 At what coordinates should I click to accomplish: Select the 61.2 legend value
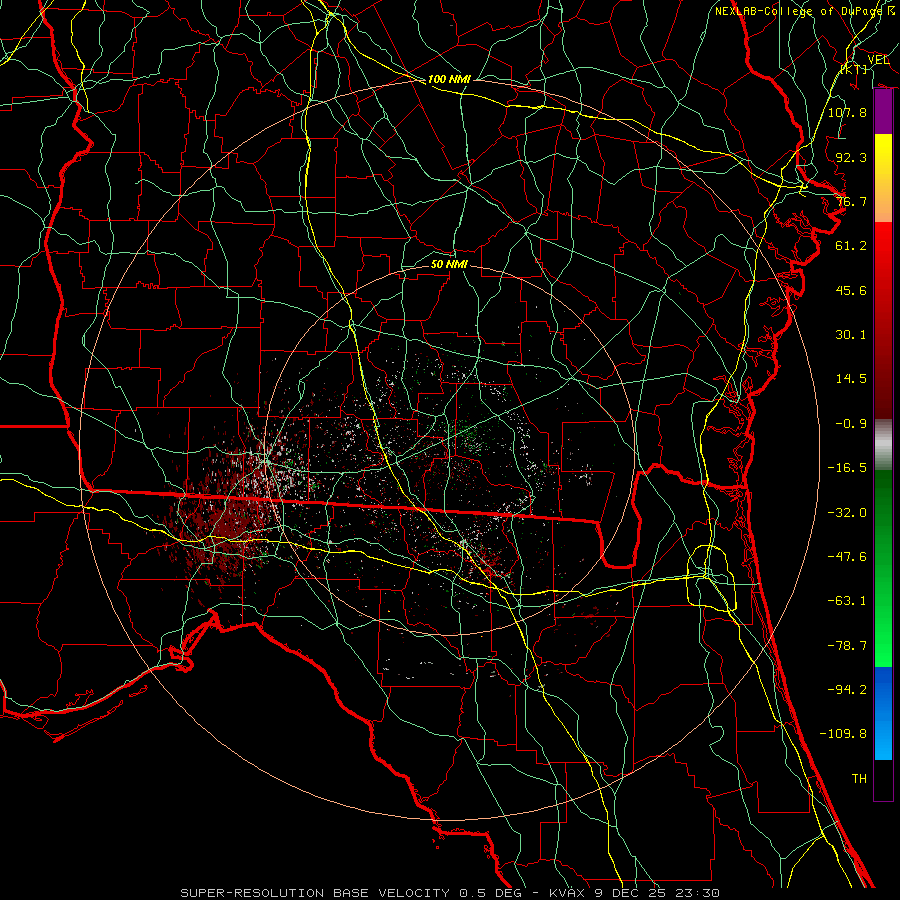pos(851,246)
